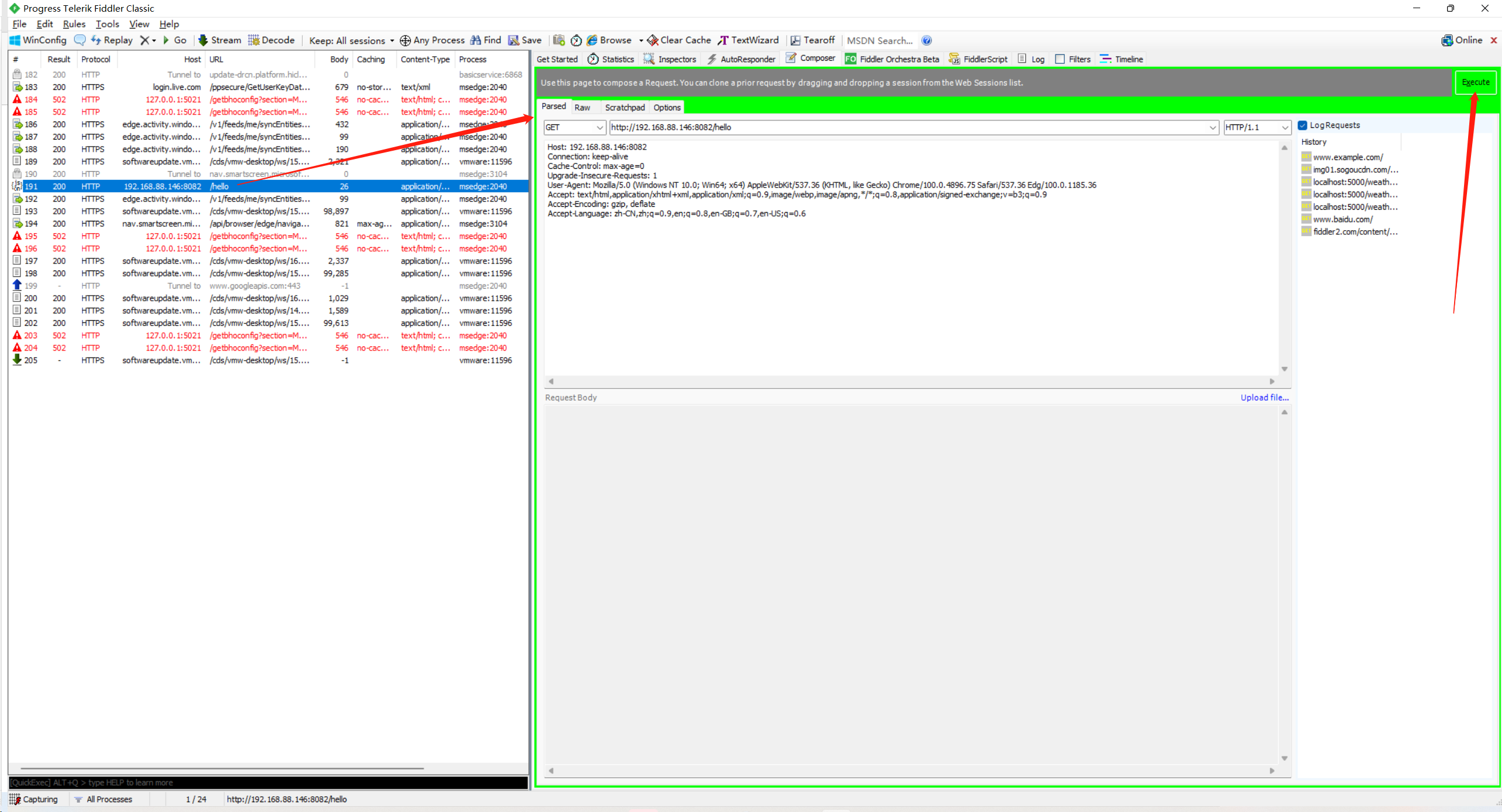Click the QuickExec command box
Viewport: 1502px width, 812px height.
tap(268, 782)
